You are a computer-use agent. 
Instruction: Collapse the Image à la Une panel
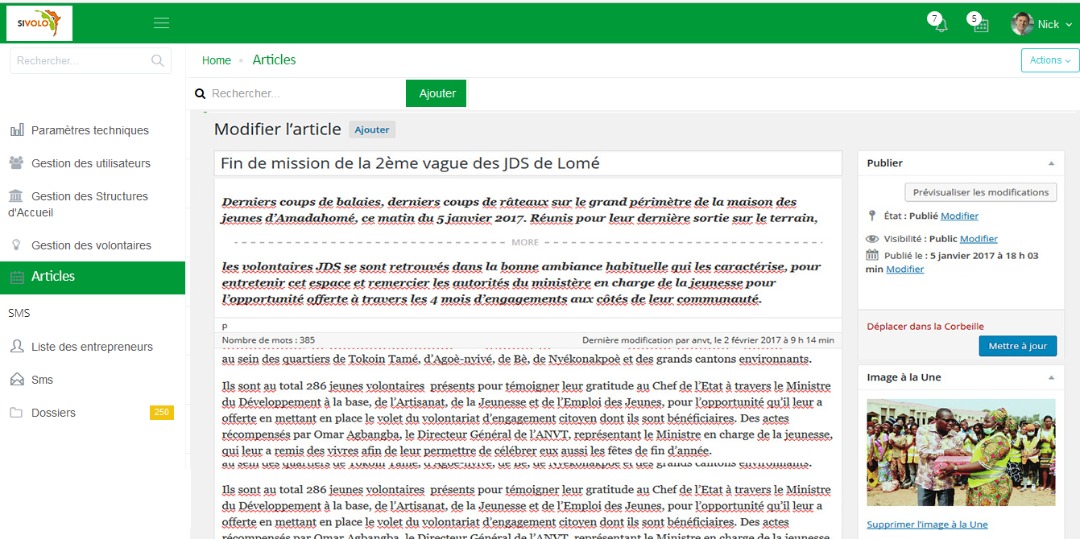[1051, 377]
